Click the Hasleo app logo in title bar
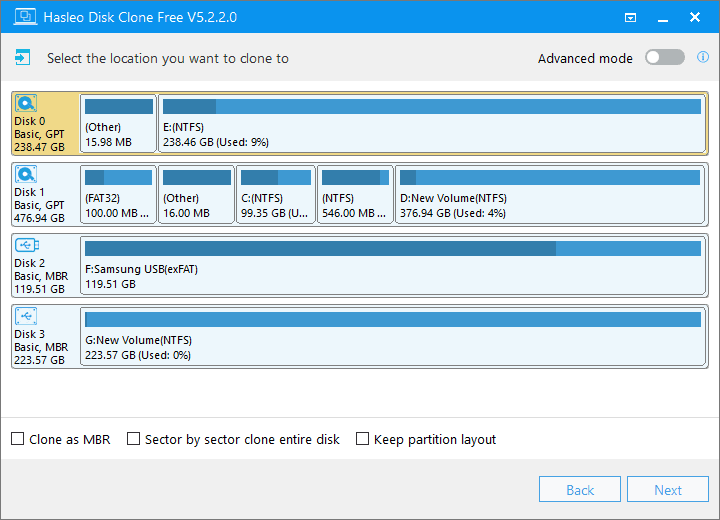 [x=17, y=17]
